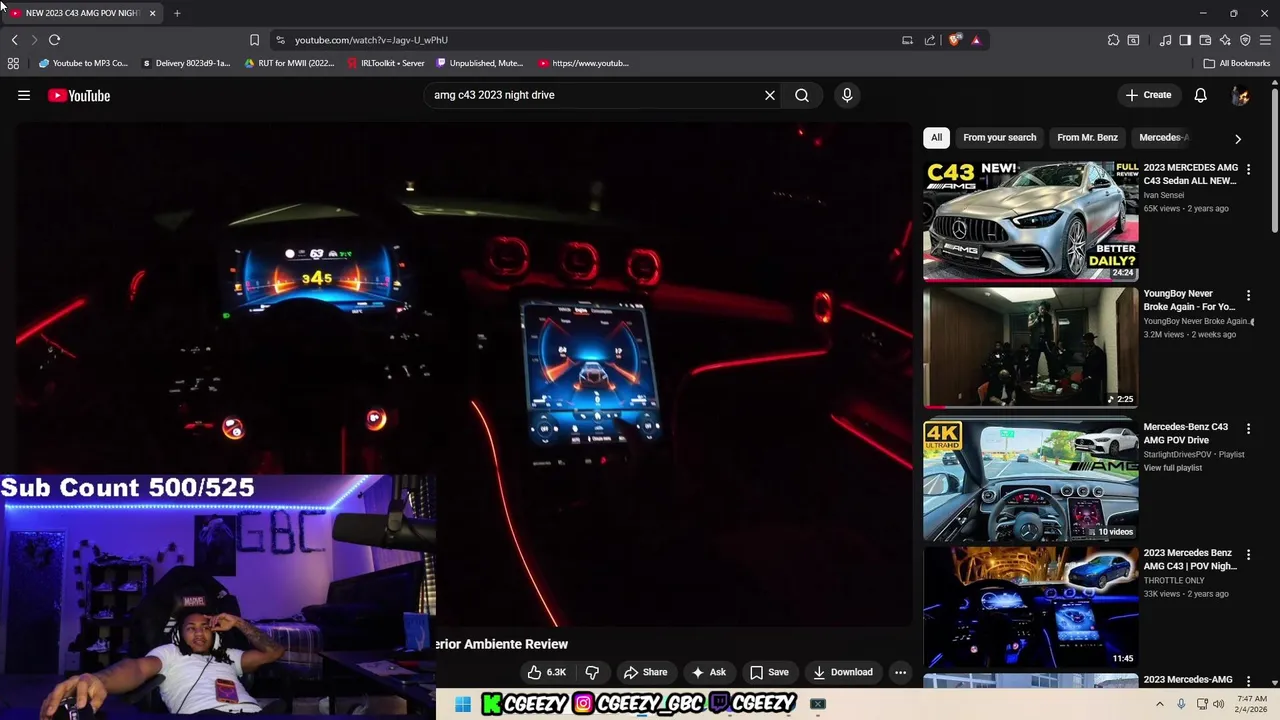Visit the Ivan Sensei channel

1163,195
